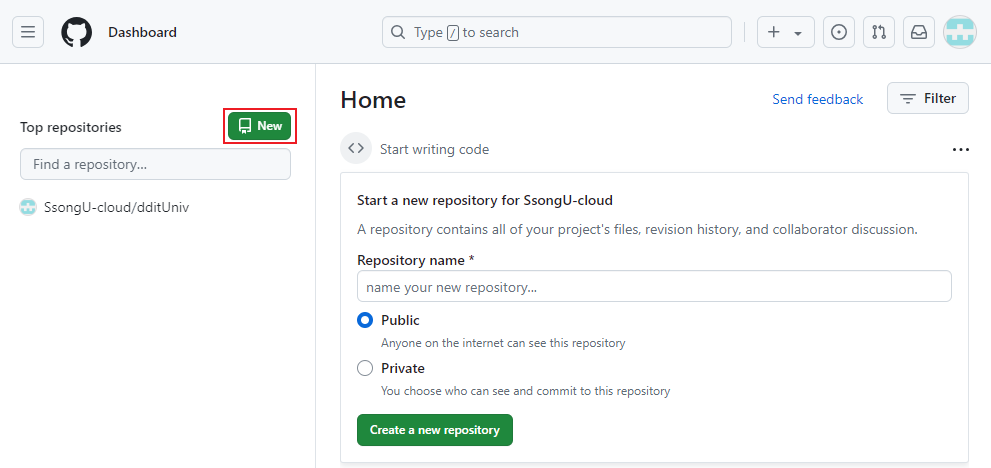Click the magnifier icon in search bar

(398, 32)
